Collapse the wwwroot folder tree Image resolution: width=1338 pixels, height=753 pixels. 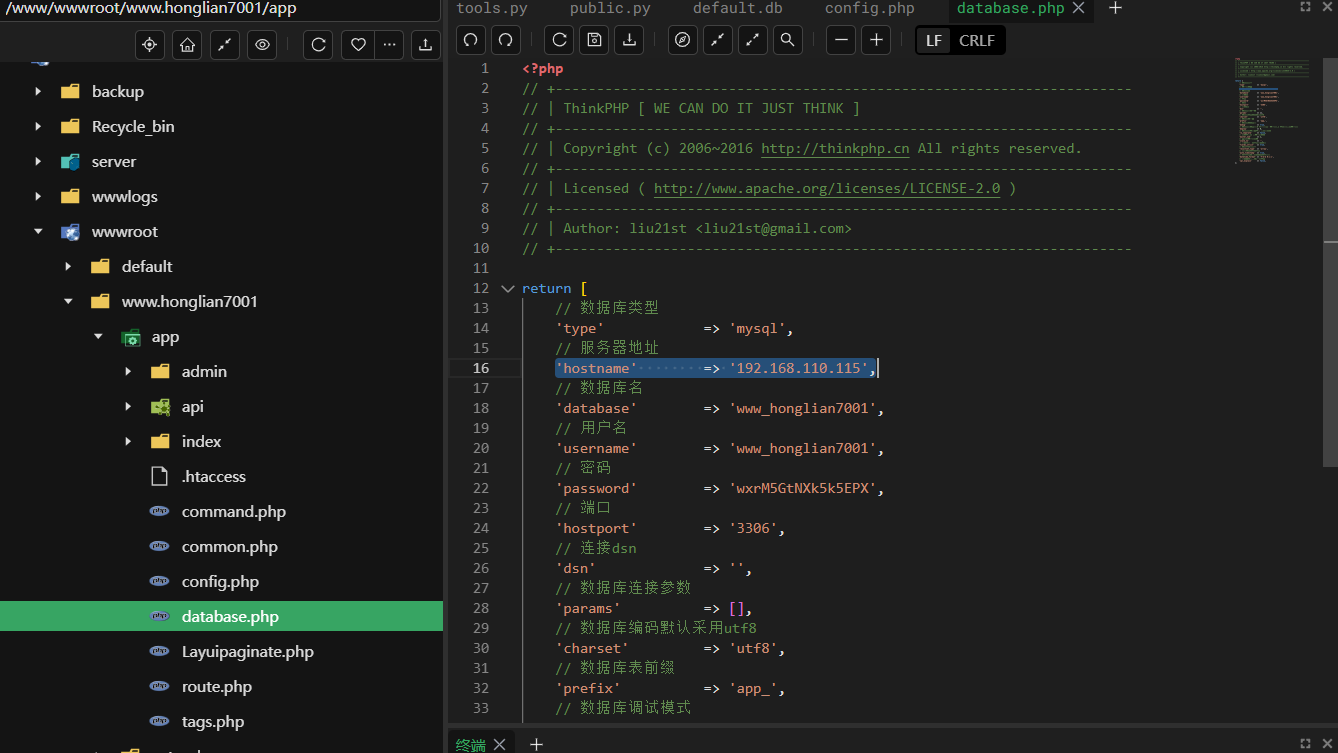click(x=38, y=231)
